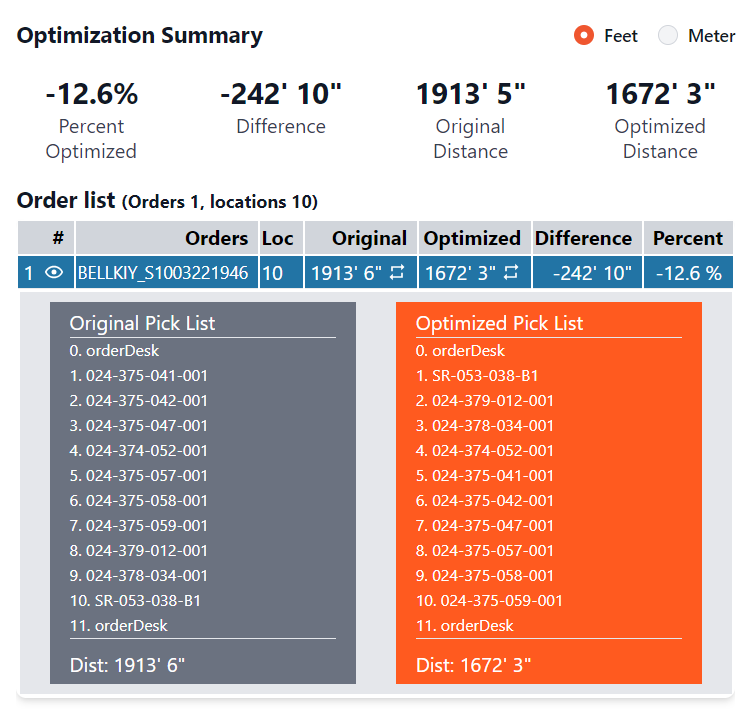Sort by the Loc column header
The image size is (749, 709).
(x=278, y=238)
